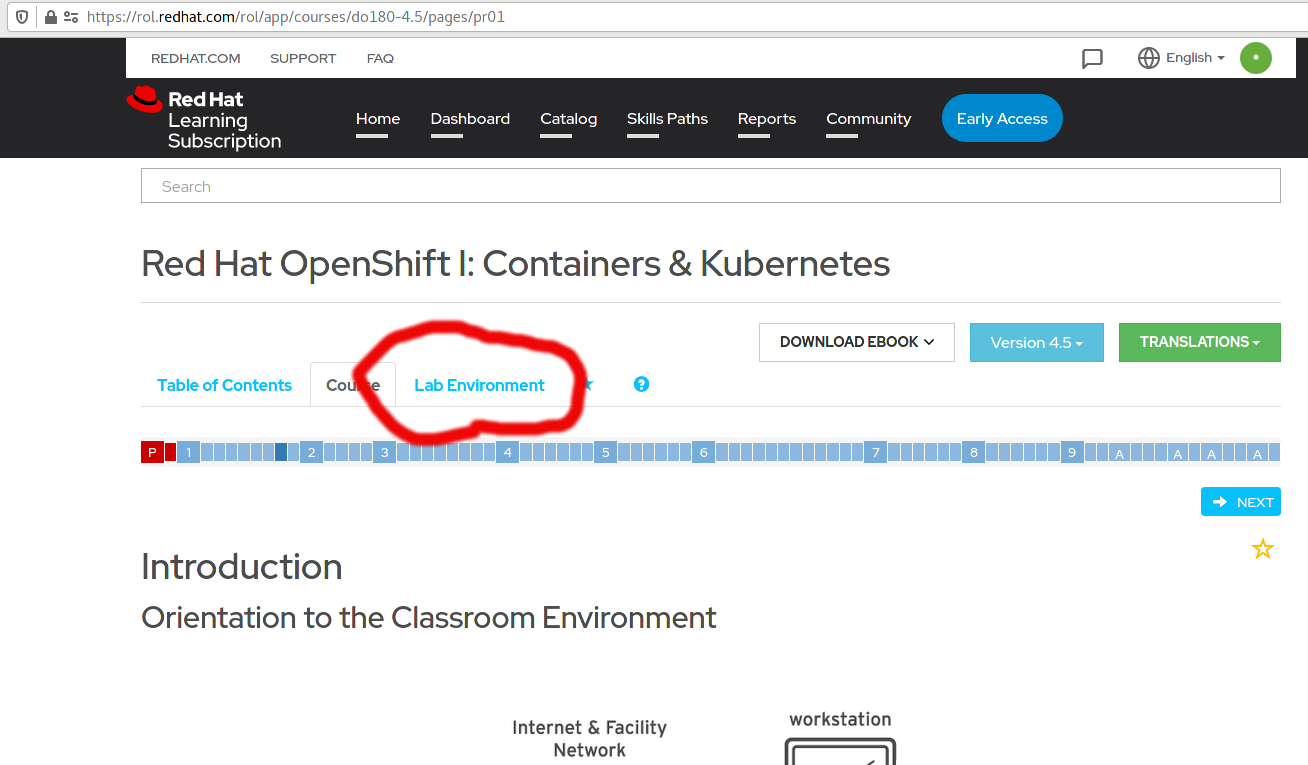1308x765 pixels.
Task: Open the Catalog menu item
Action: point(568,118)
